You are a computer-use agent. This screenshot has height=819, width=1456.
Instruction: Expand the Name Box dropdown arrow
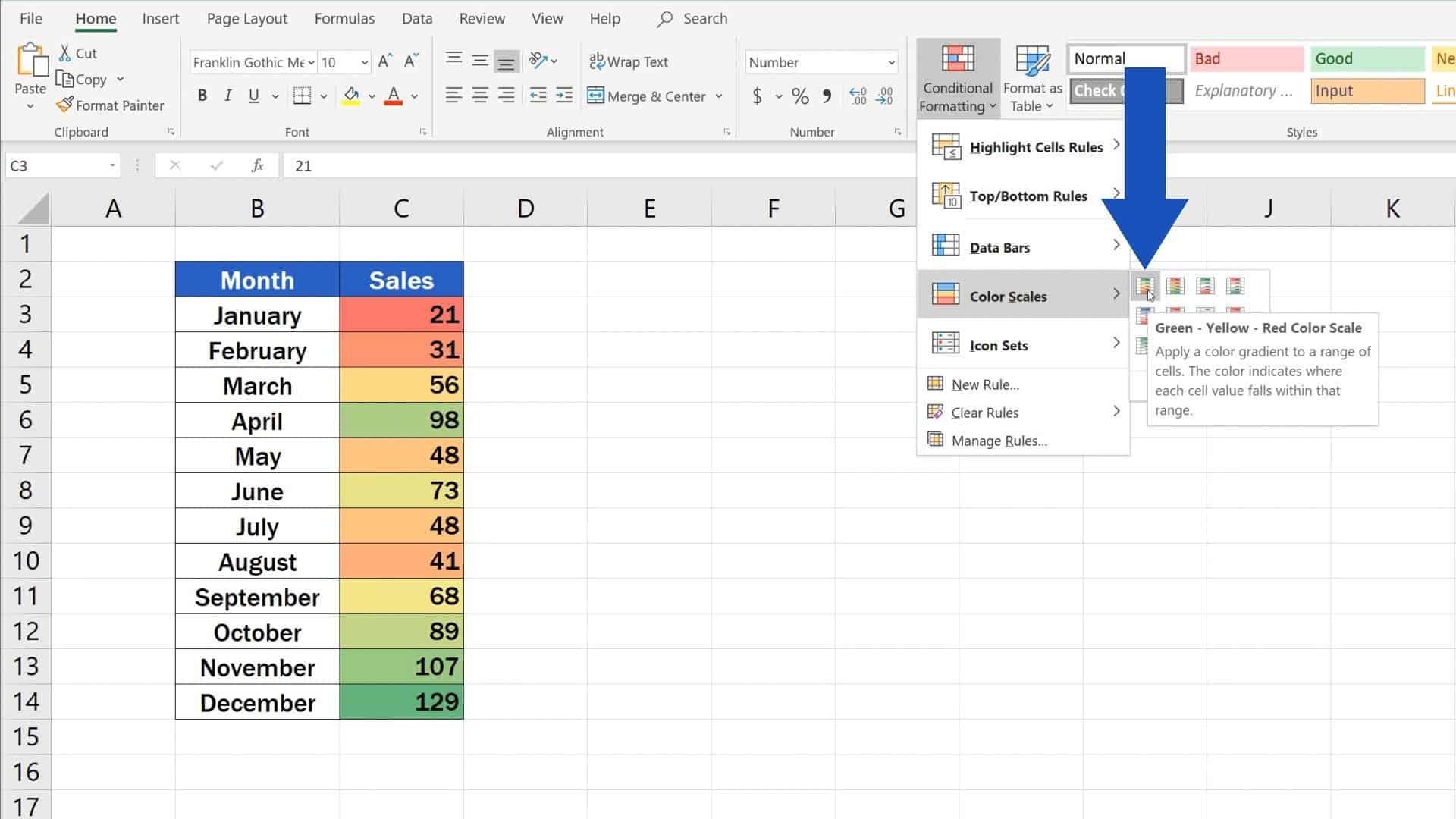point(112,165)
